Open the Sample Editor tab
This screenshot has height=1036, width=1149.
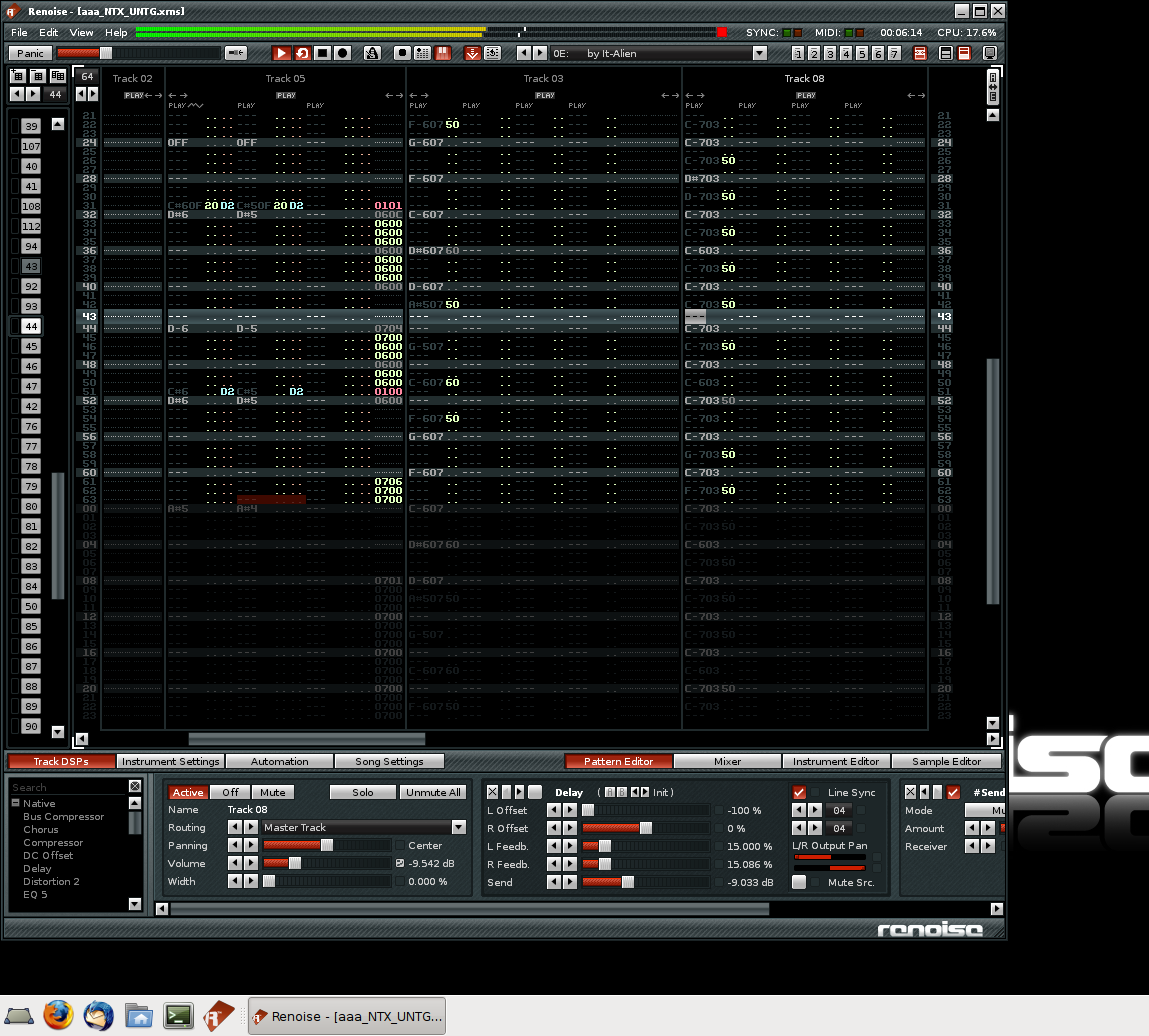(946, 761)
